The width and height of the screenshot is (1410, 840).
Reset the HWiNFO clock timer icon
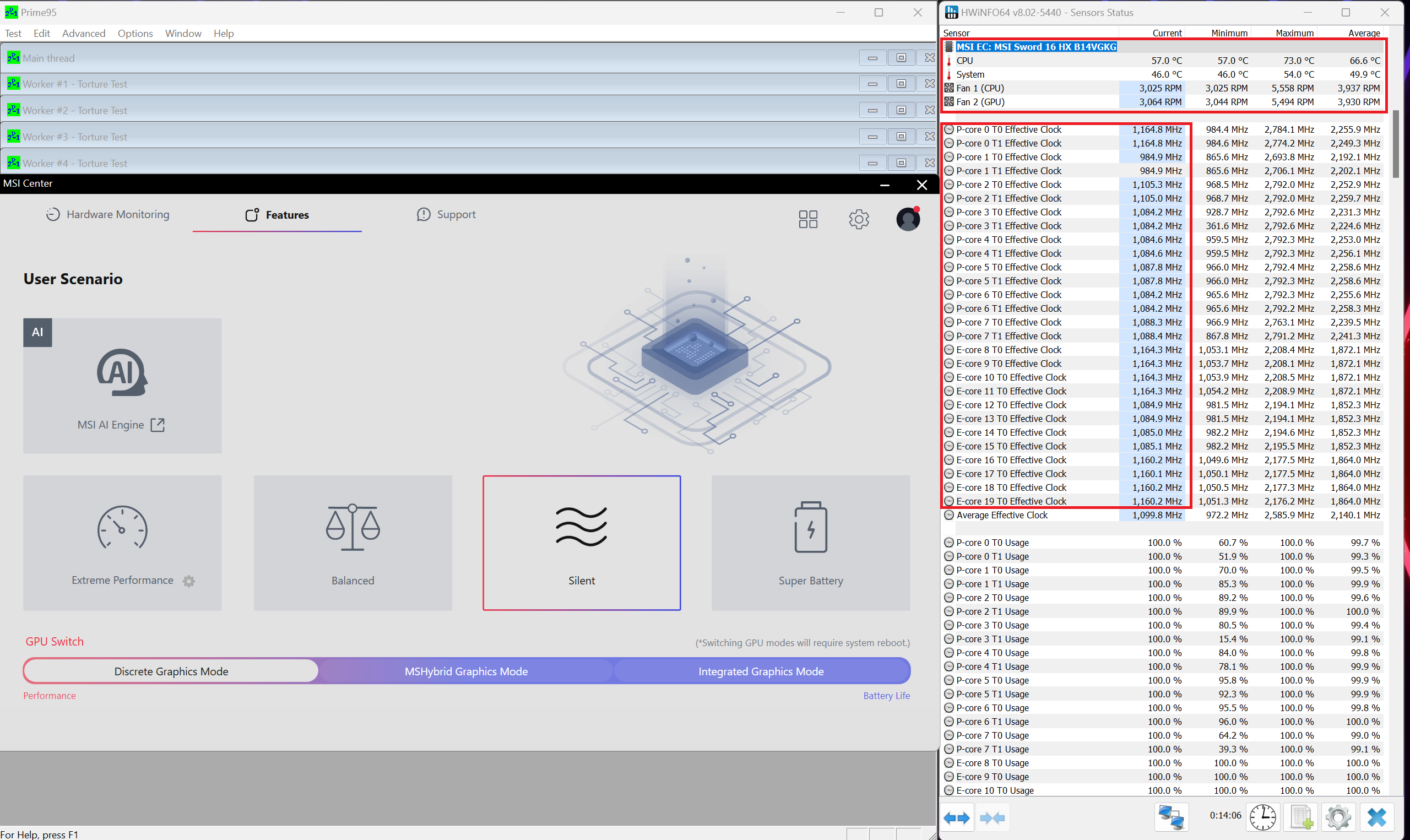pyautogui.click(x=1262, y=817)
